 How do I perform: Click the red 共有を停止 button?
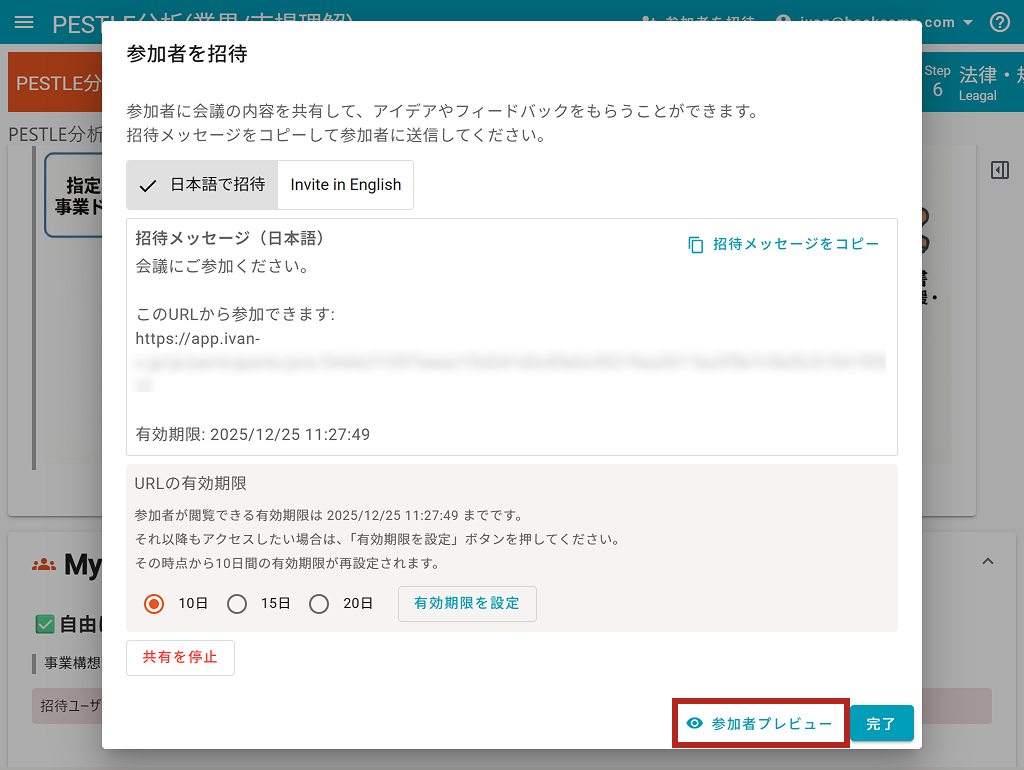[x=180, y=658]
